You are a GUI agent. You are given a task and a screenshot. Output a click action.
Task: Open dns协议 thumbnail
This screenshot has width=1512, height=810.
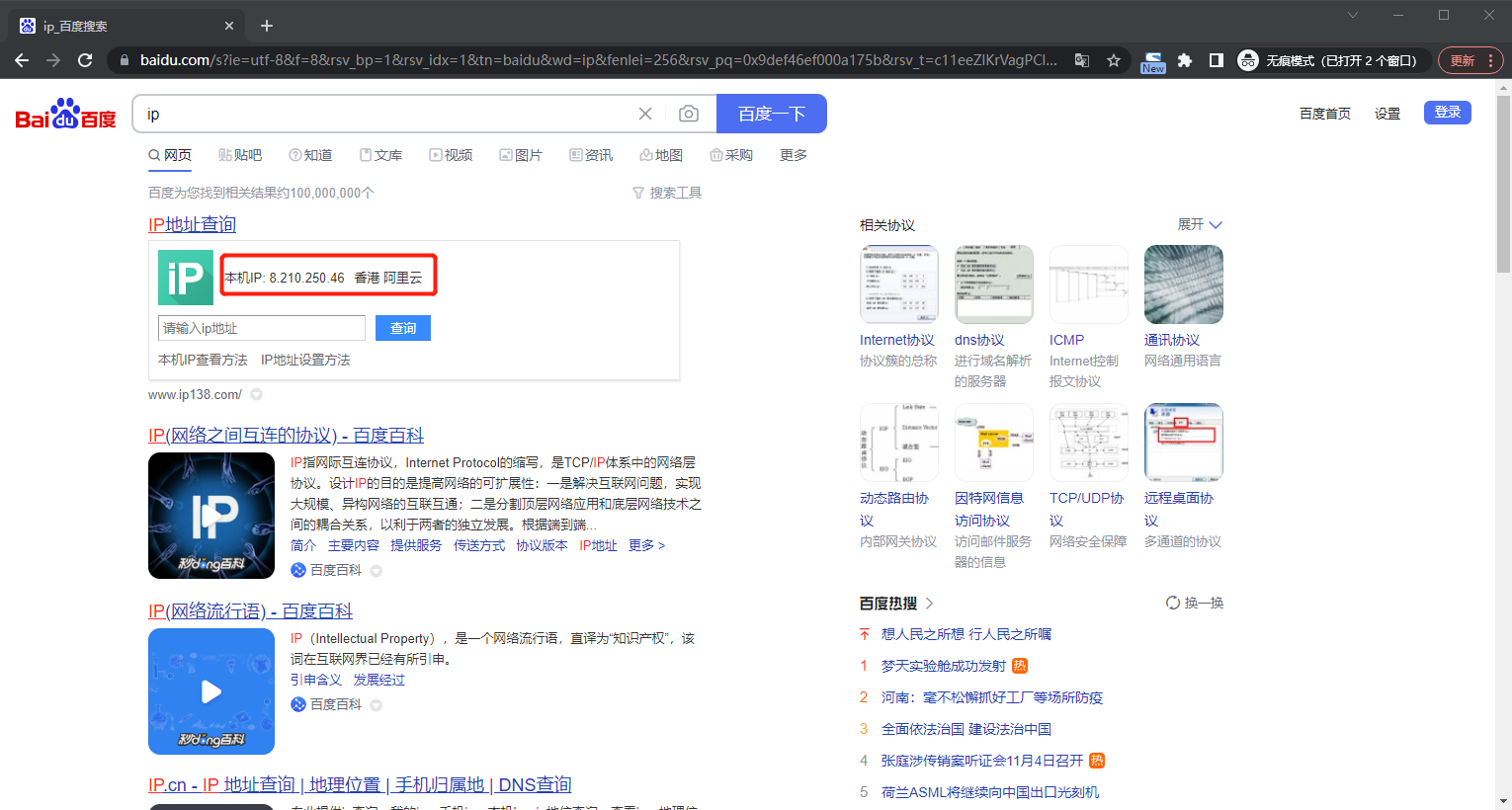point(994,284)
